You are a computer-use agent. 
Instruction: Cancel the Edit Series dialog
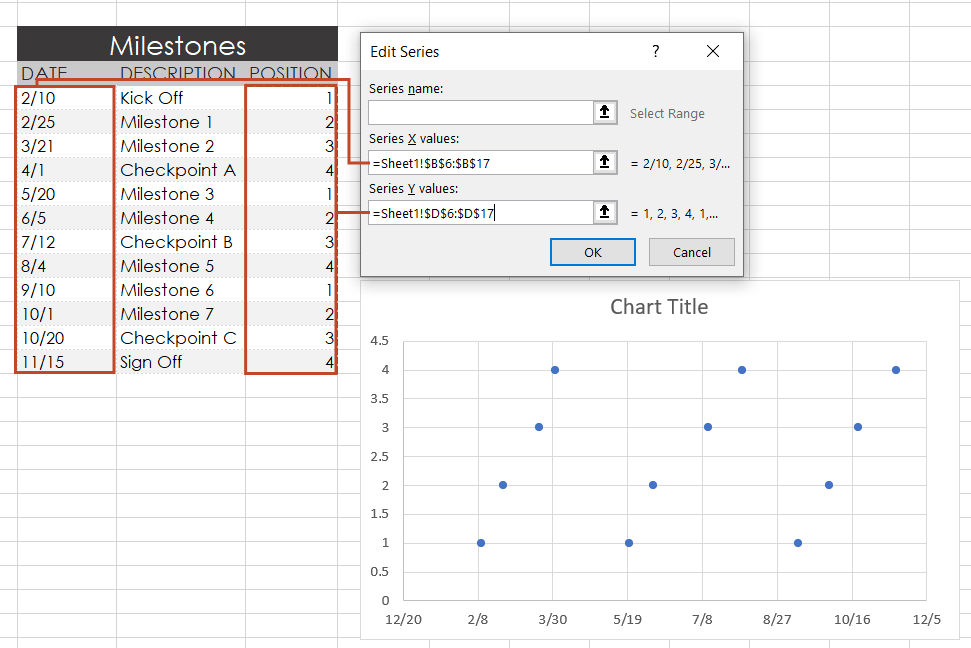[x=691, y=251]
